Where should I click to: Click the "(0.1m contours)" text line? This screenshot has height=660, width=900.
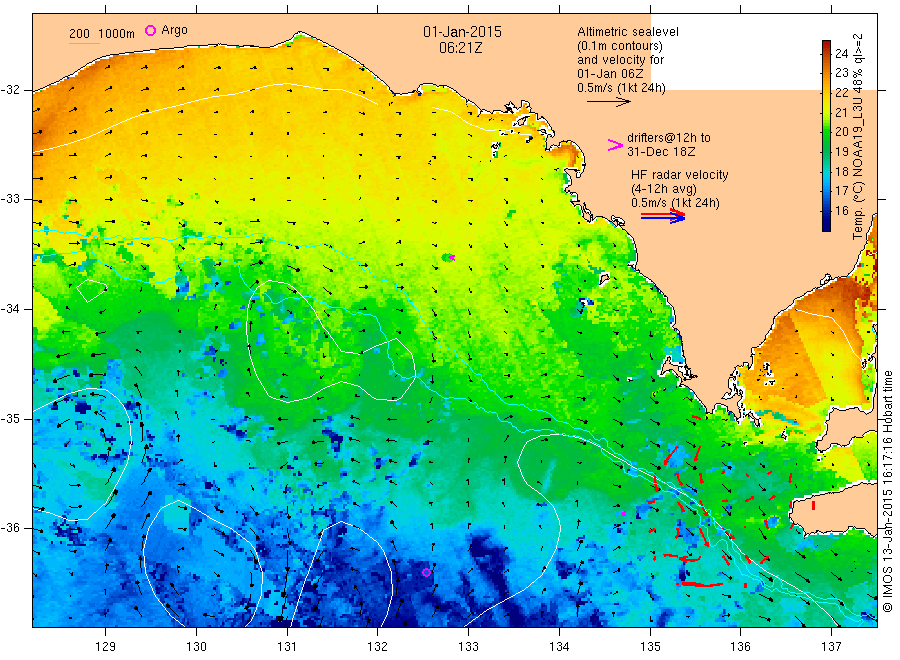[619, 46]
